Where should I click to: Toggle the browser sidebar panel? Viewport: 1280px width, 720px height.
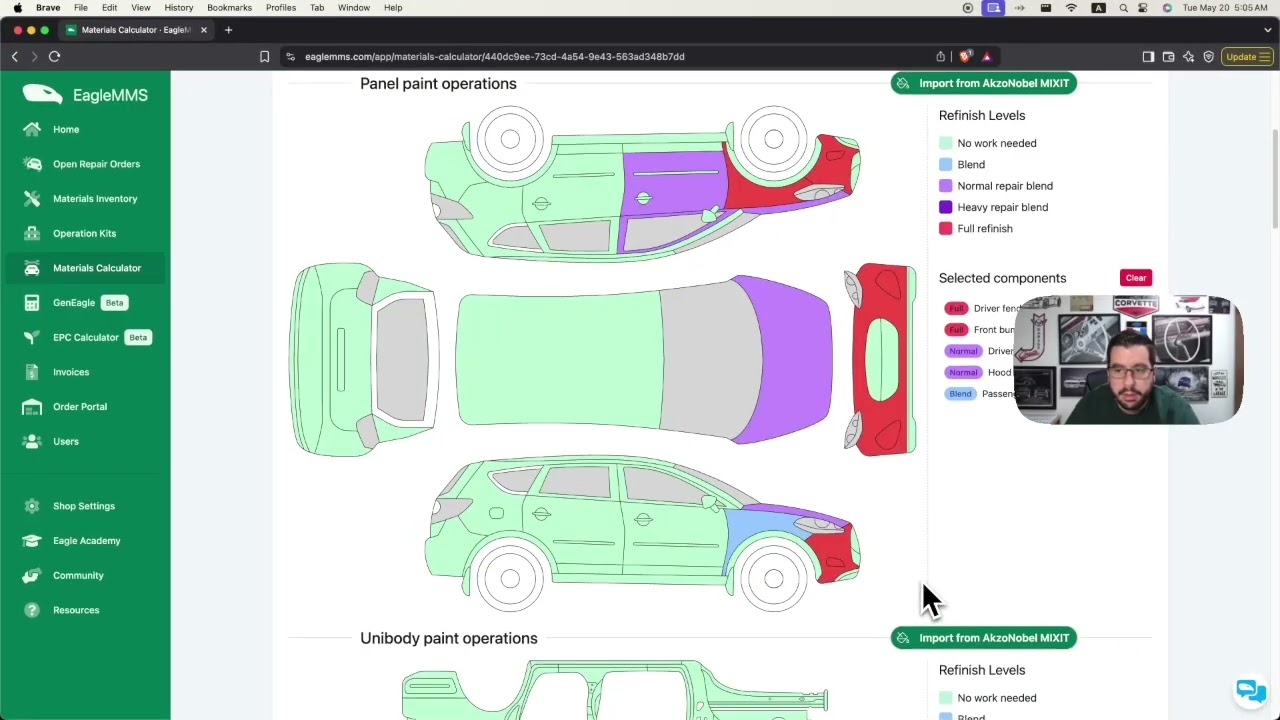[1148, 57]
